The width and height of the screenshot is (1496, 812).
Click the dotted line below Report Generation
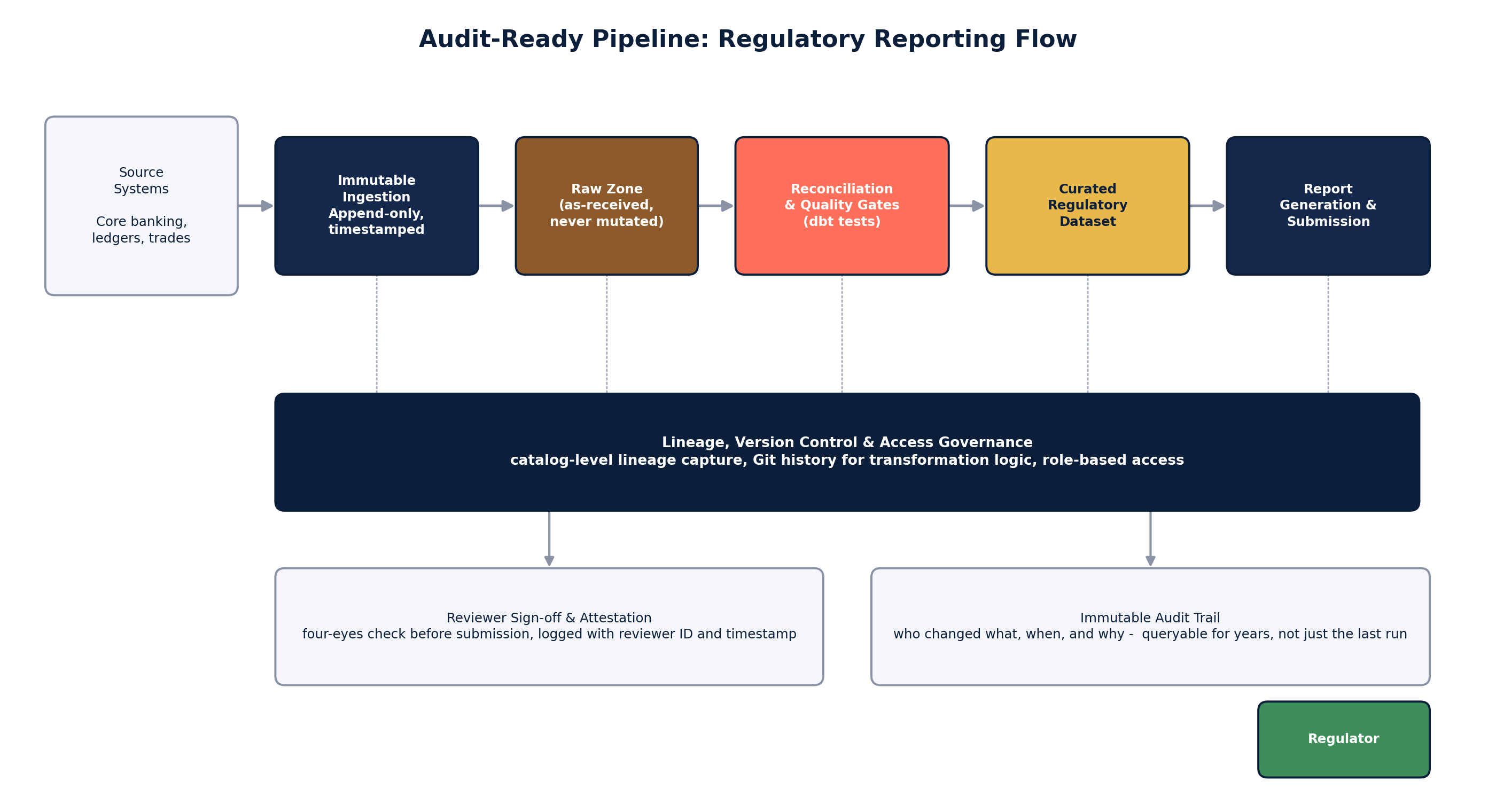pos(1328,334)
